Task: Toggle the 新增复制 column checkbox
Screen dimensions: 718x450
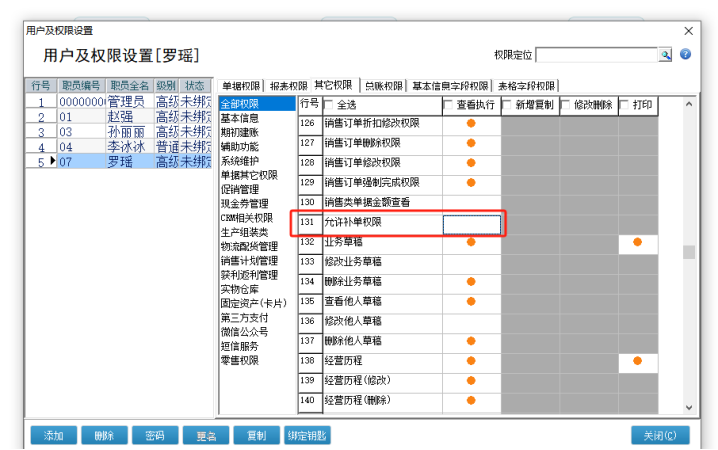Action: click(506, 105)
